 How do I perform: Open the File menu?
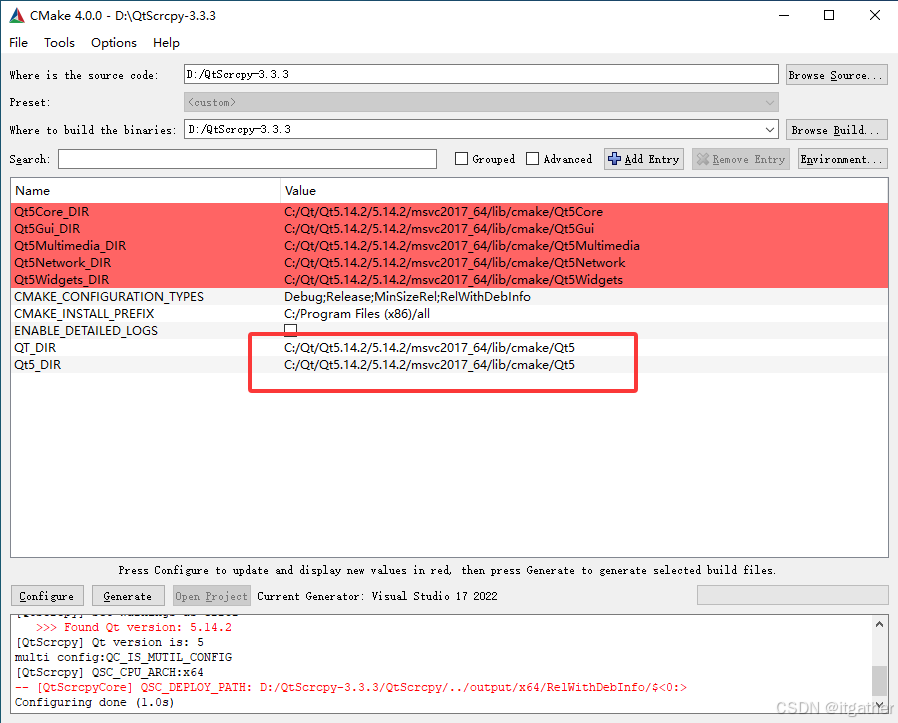click(x=18, y=43)
